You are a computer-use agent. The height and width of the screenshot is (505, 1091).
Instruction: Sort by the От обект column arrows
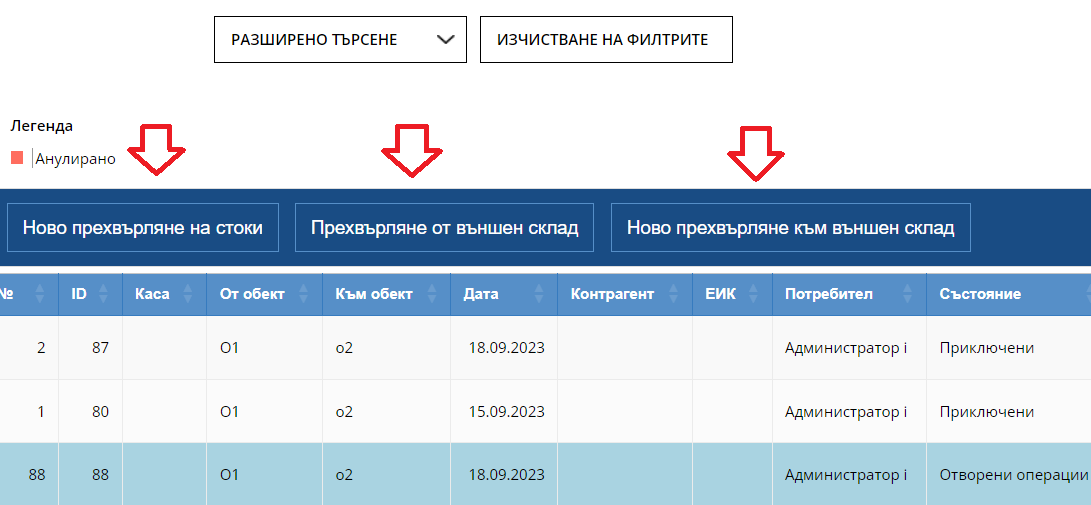(303, 294)
